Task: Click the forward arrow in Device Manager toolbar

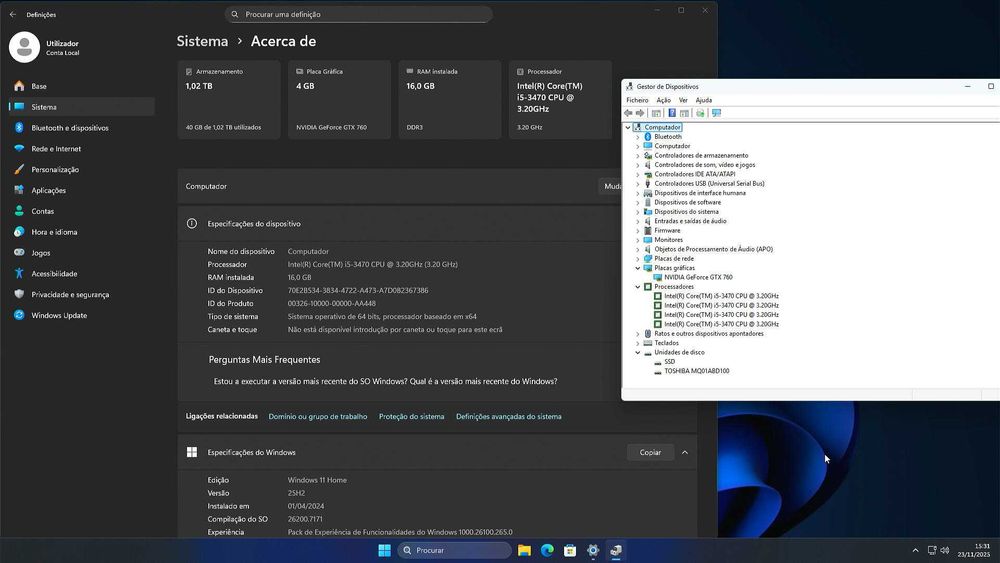Action: (x=640, y=113)
